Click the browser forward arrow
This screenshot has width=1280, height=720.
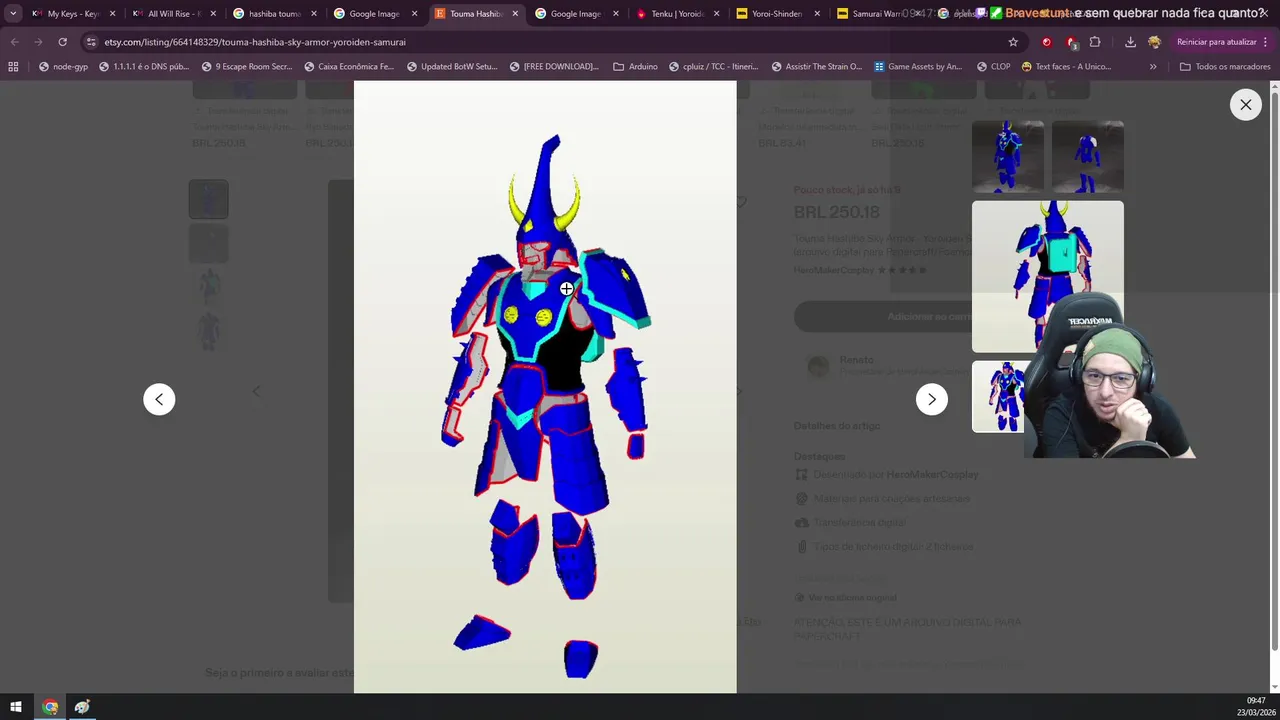pyautogui.click(x=38, y=42)
